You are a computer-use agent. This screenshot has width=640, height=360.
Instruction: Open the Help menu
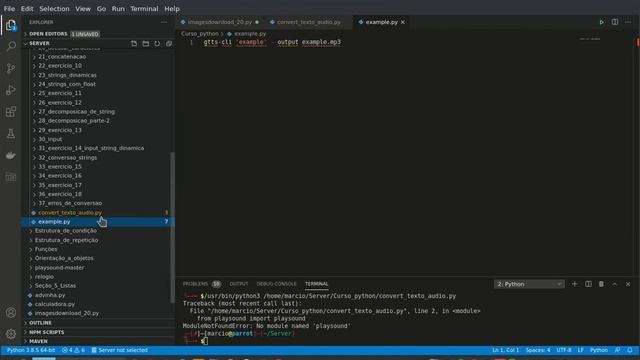click(172, 9)
